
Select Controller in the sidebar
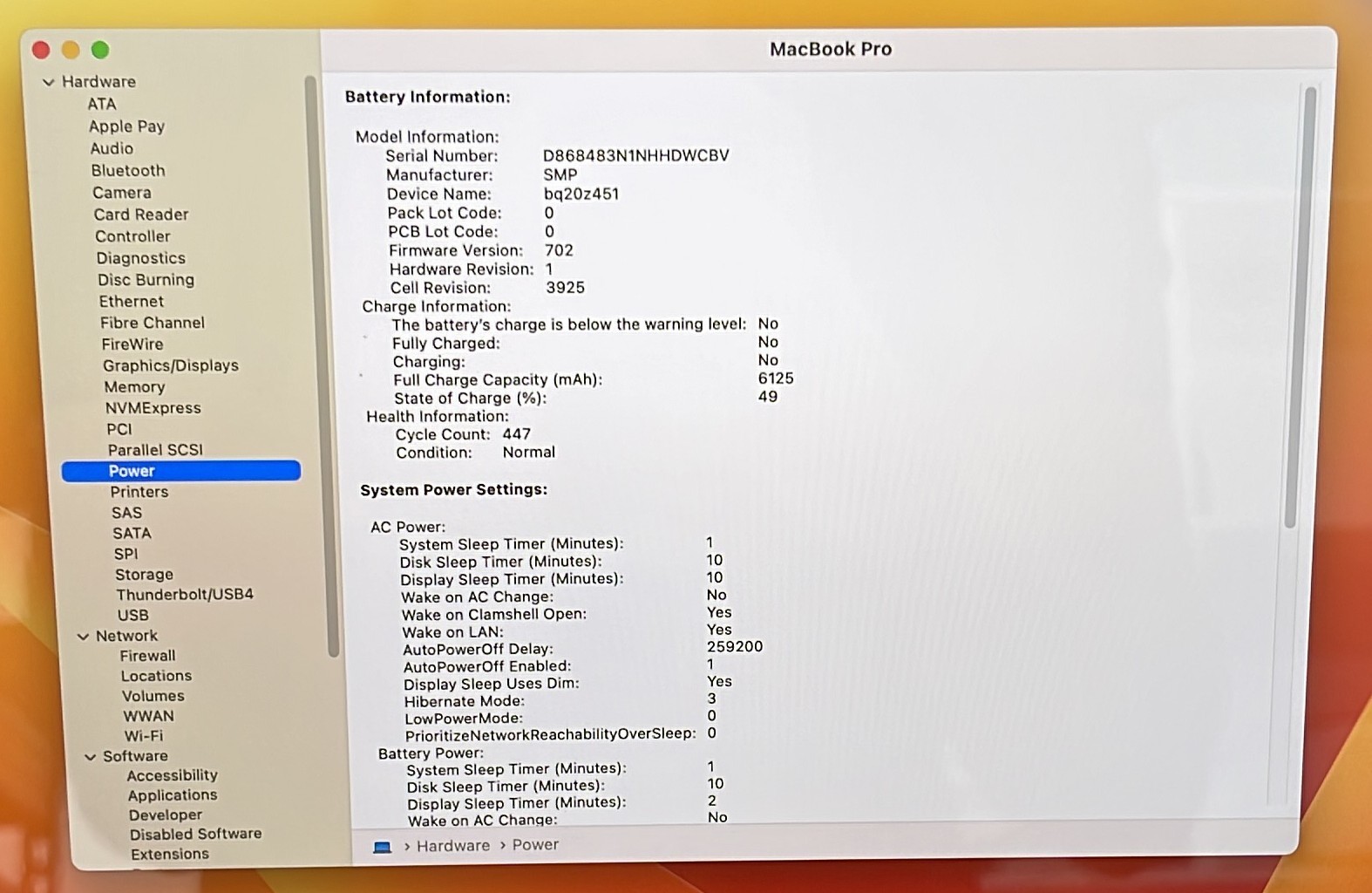132,236
